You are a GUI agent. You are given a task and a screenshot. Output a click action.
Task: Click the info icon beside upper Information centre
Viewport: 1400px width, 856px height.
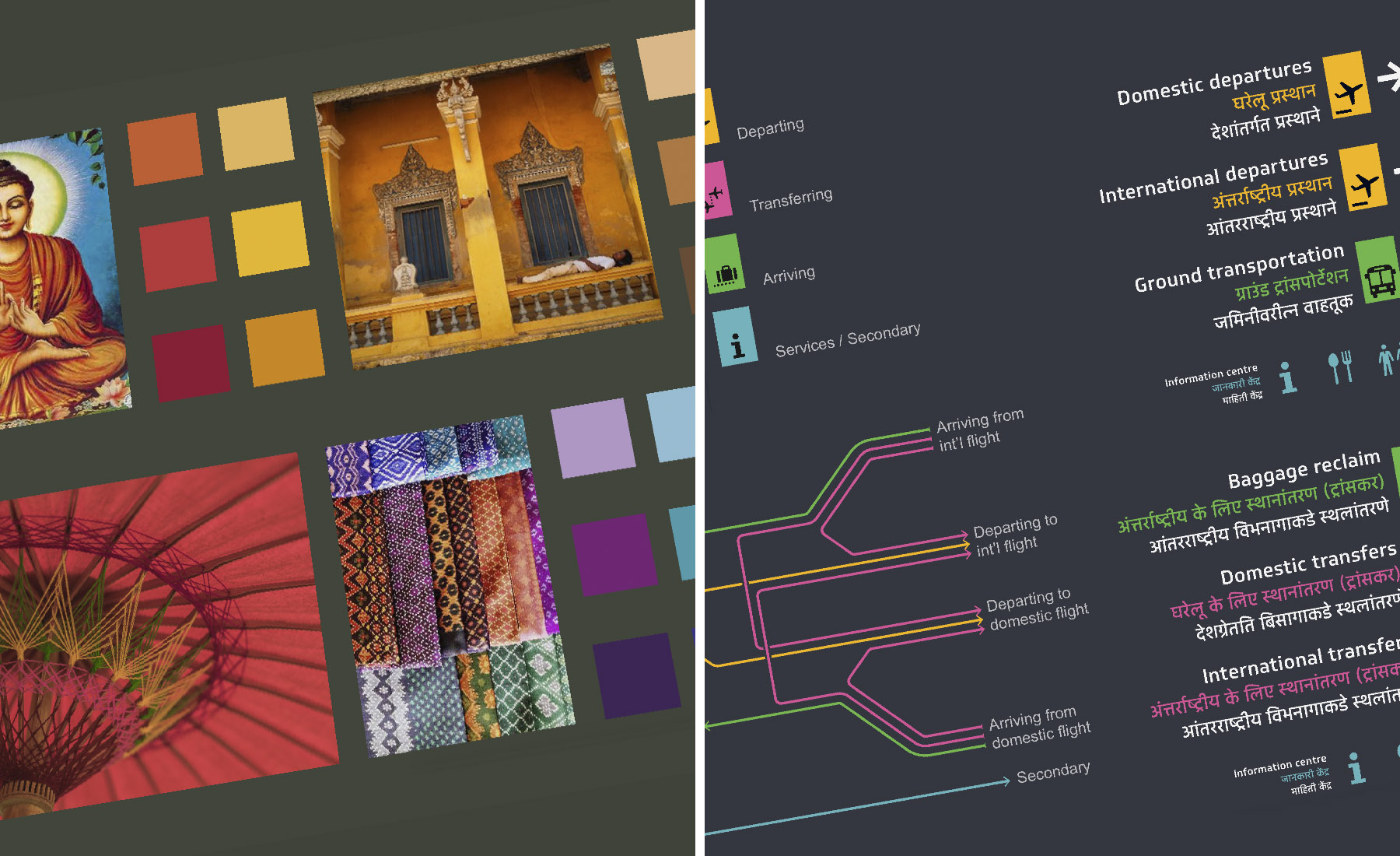click(1288, 377)
